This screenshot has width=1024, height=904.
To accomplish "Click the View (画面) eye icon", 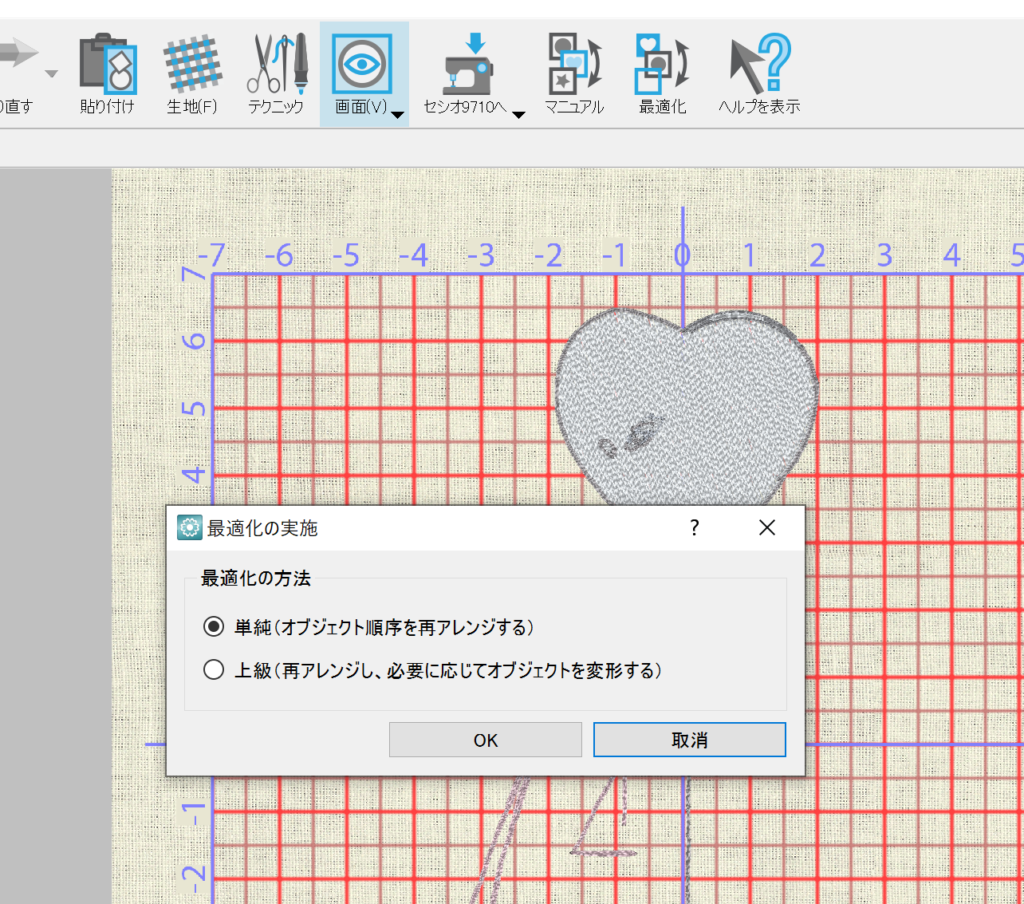I will 359,63.
